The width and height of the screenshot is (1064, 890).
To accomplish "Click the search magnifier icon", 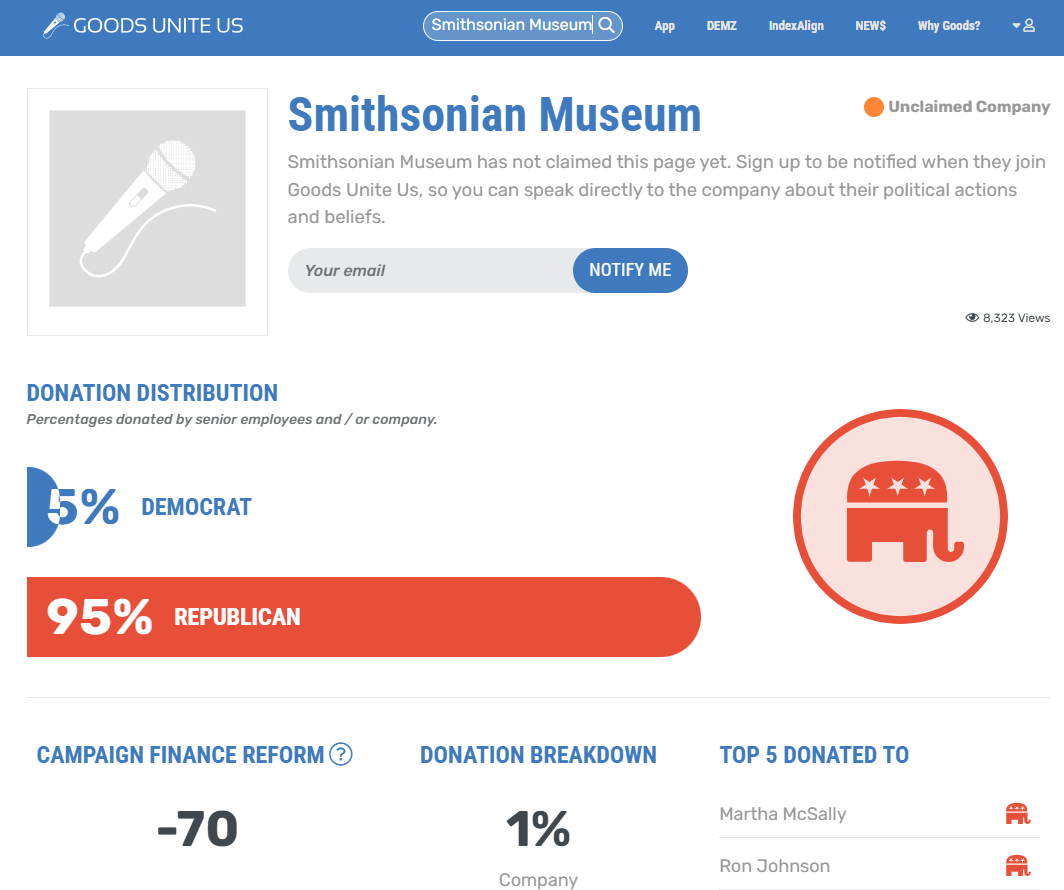I will tap(607, 25).
